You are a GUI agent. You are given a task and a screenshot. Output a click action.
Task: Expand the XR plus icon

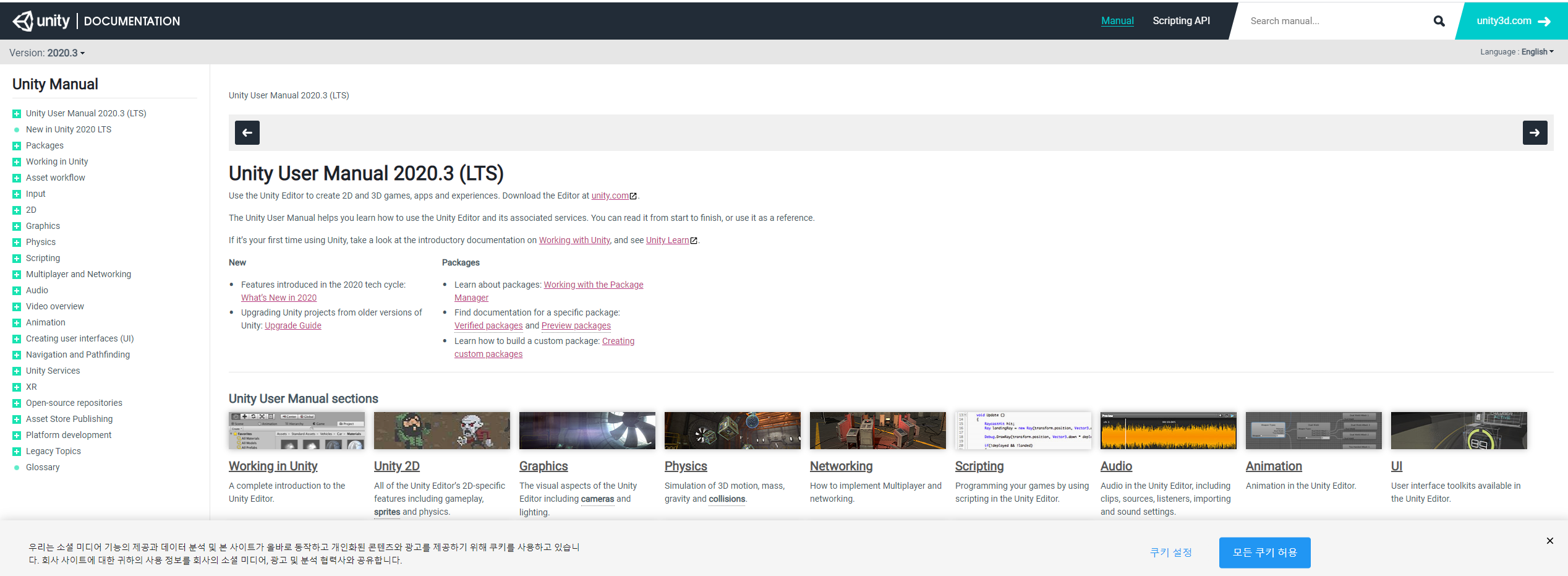pyautogui.click(x=17, y=387)
